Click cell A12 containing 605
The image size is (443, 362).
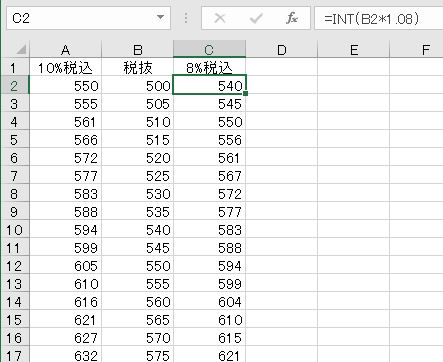[x=65, y=266]
